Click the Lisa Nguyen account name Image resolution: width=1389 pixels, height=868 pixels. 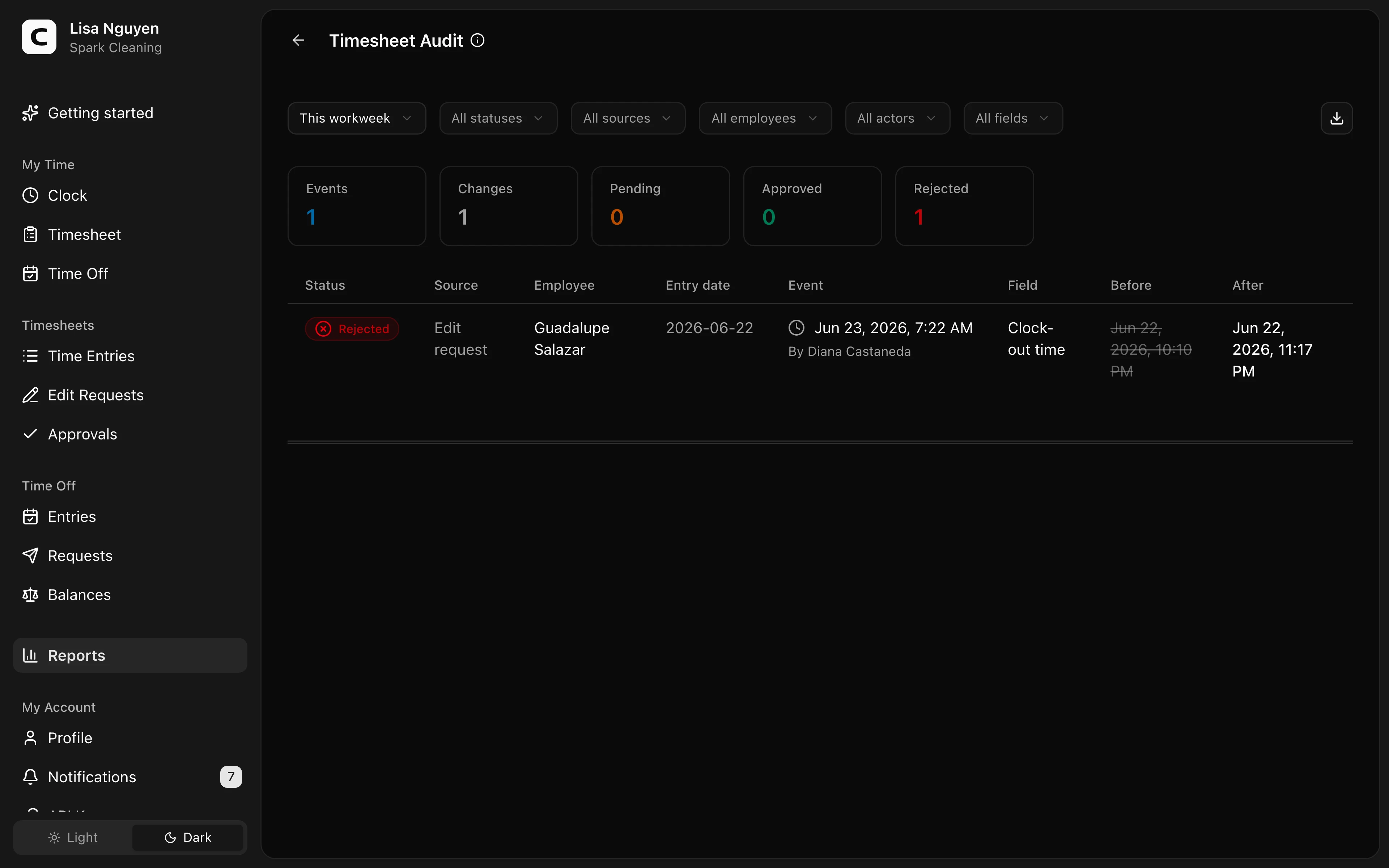pos(114,28)
